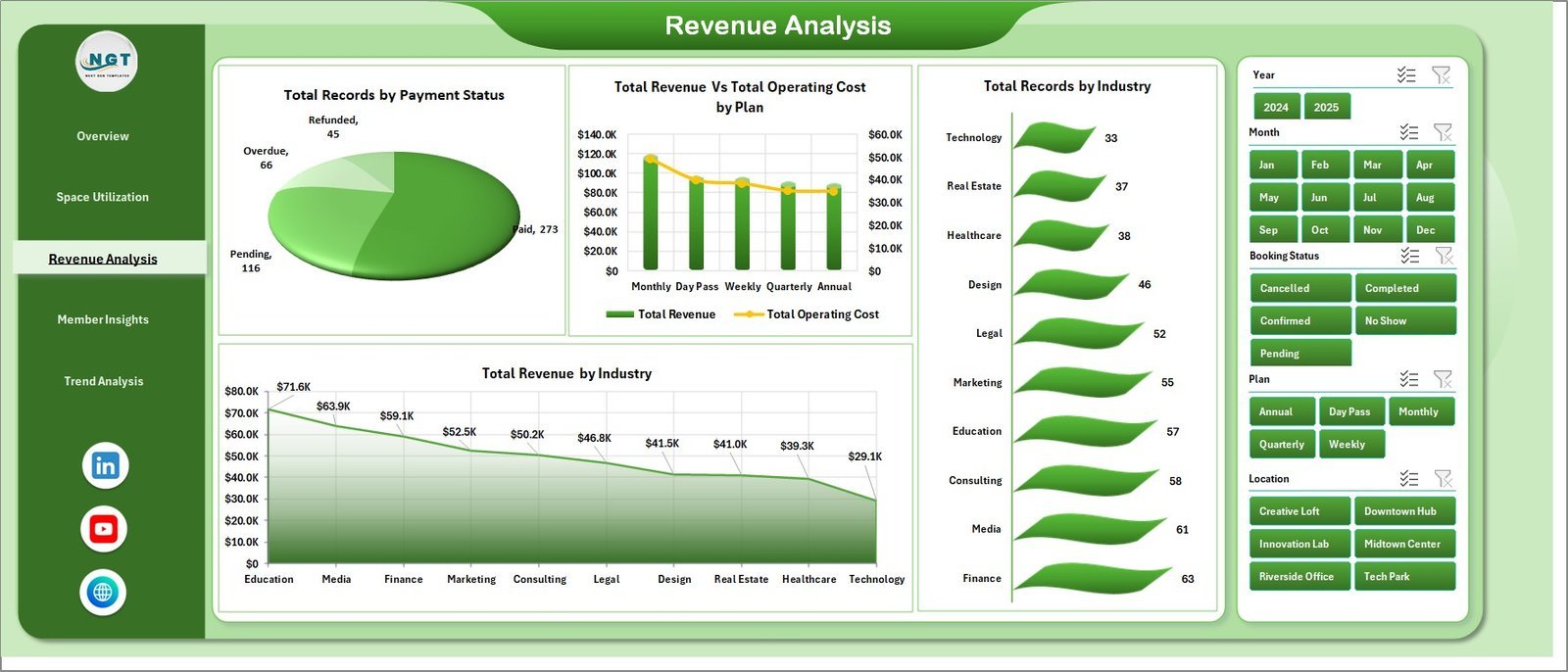This screenshot has height=672, width=1568.
Task: Open the Space Utilization page
Action: (x=103, y=197)
